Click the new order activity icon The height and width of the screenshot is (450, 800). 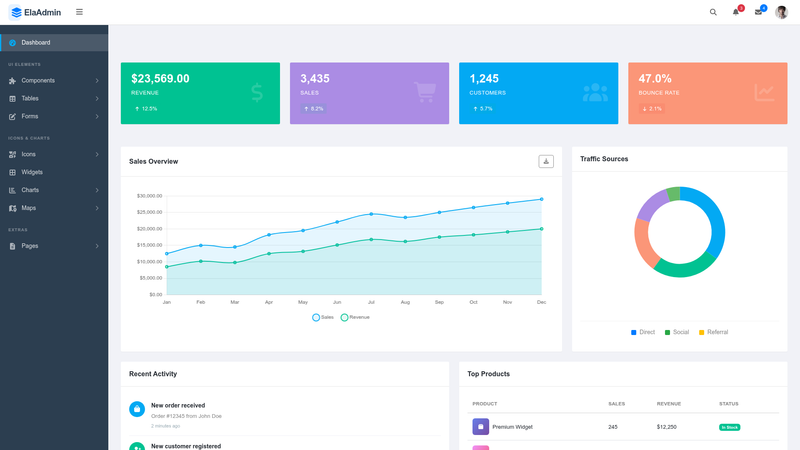tap(137, 409)
